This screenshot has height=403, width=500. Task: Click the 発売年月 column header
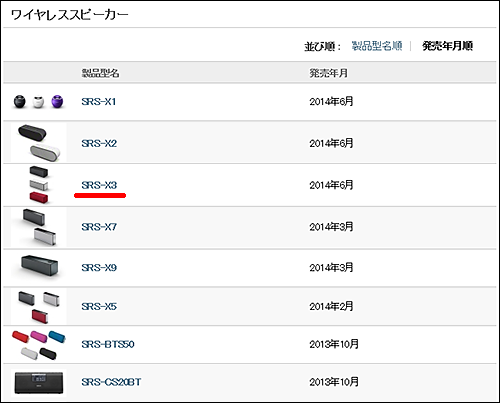[x=328, y=73]
